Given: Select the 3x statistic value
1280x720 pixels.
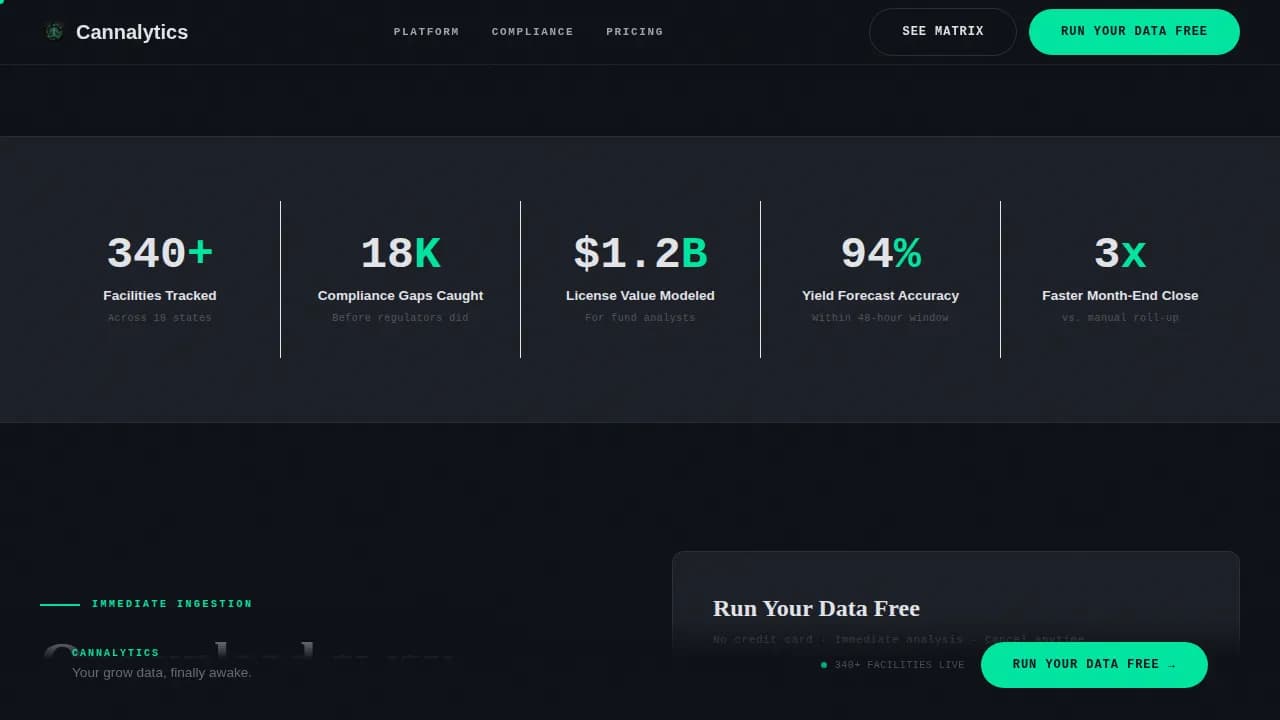Looking at the screenshot, I should coord(1120,254).
